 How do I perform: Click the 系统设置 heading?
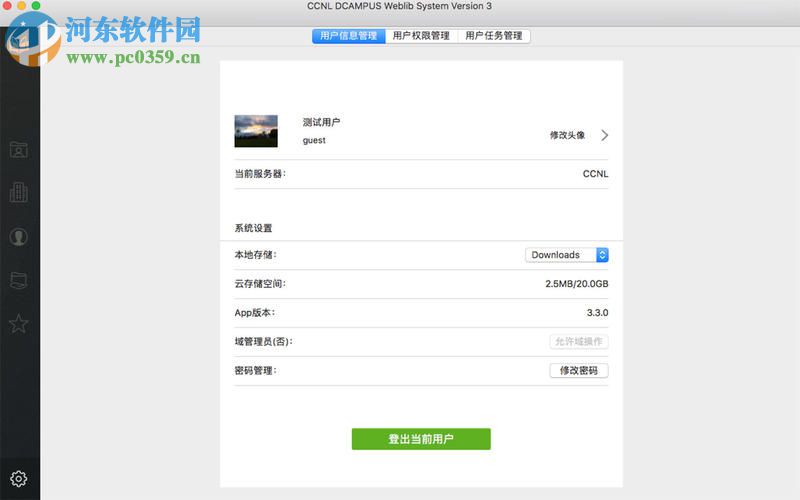[x=254, y=228]
